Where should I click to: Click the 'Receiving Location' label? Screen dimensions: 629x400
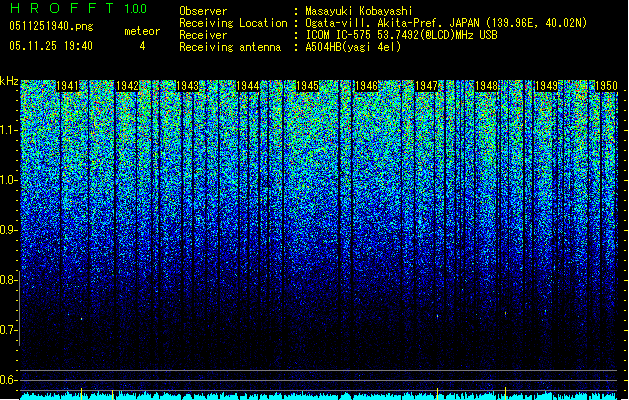coord(233,23)
